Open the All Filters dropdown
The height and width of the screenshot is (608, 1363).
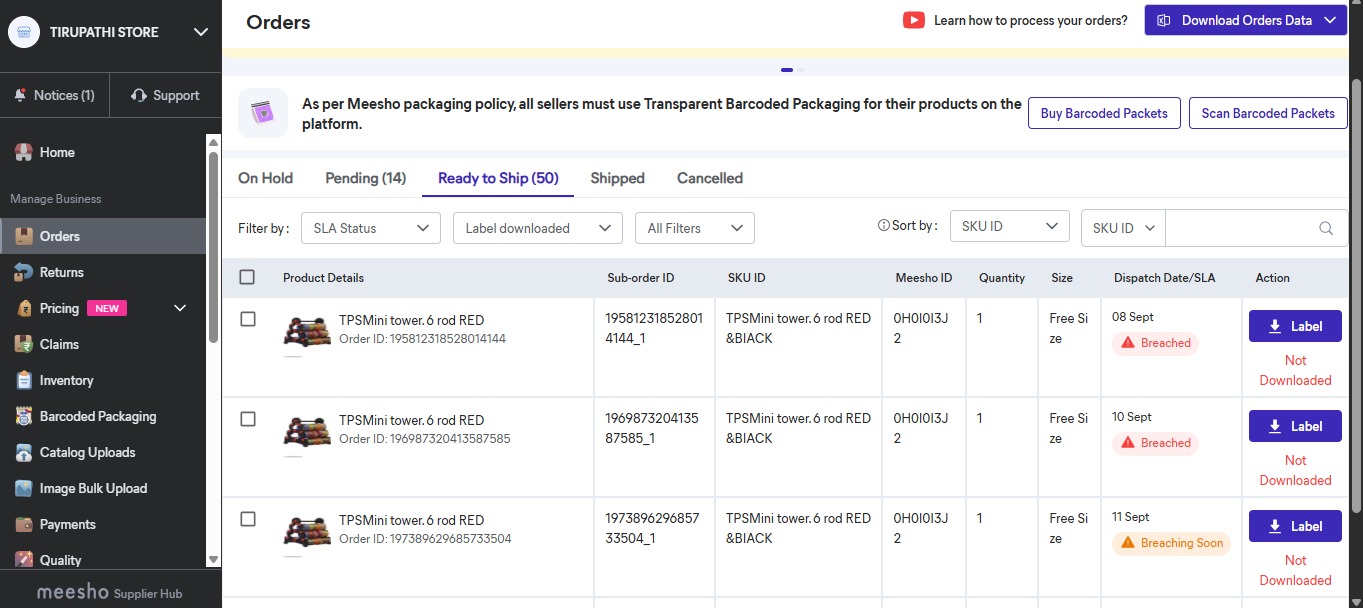[x=694, y=228]
